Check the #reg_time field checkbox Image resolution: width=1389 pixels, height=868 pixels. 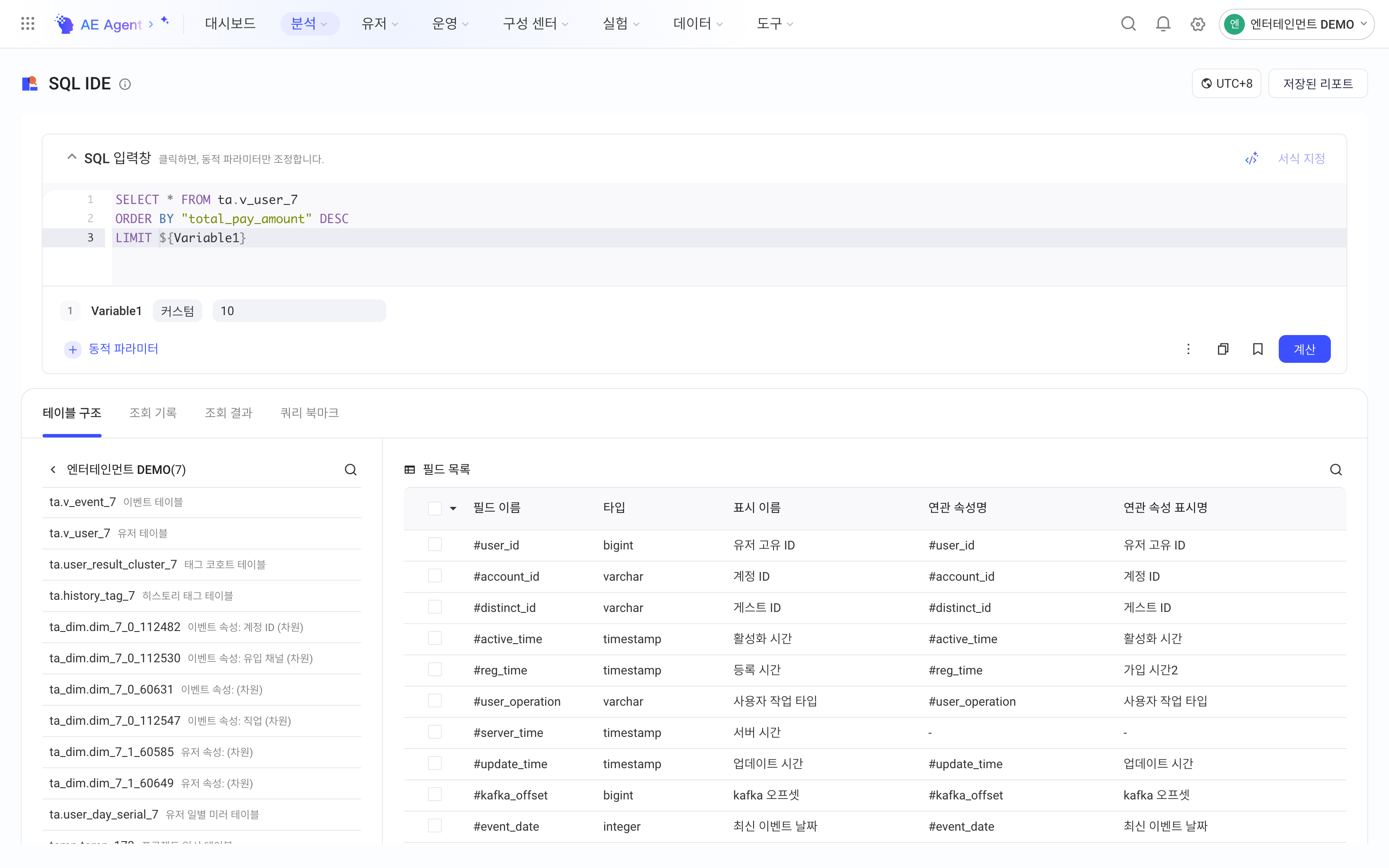pos(434,669)
